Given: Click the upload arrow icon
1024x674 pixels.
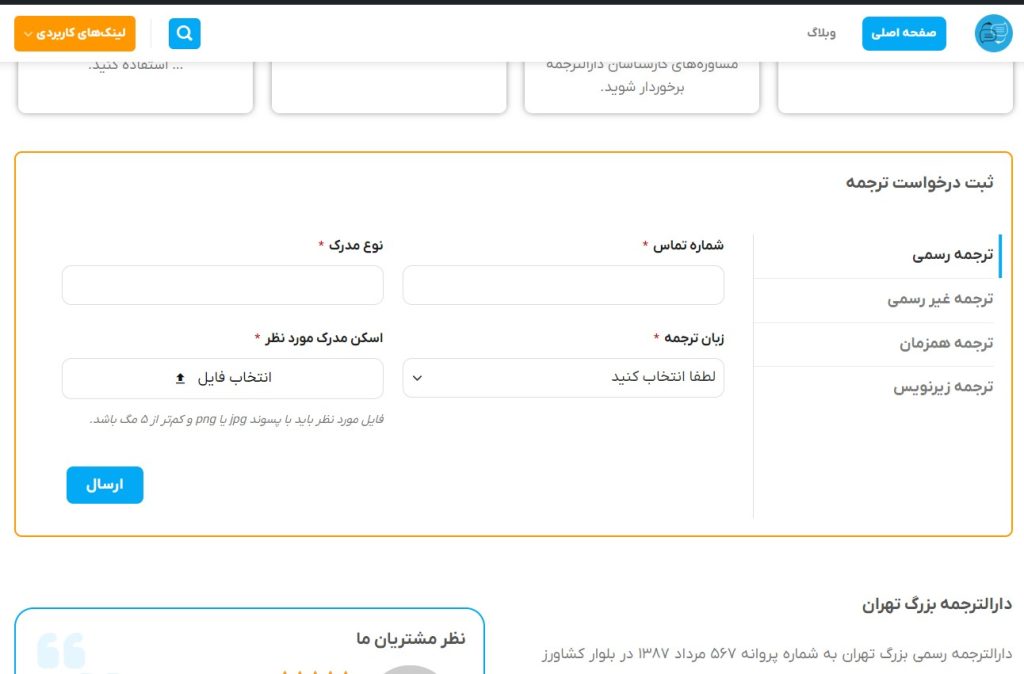Looking at the screenshot, I should (180, 378).
